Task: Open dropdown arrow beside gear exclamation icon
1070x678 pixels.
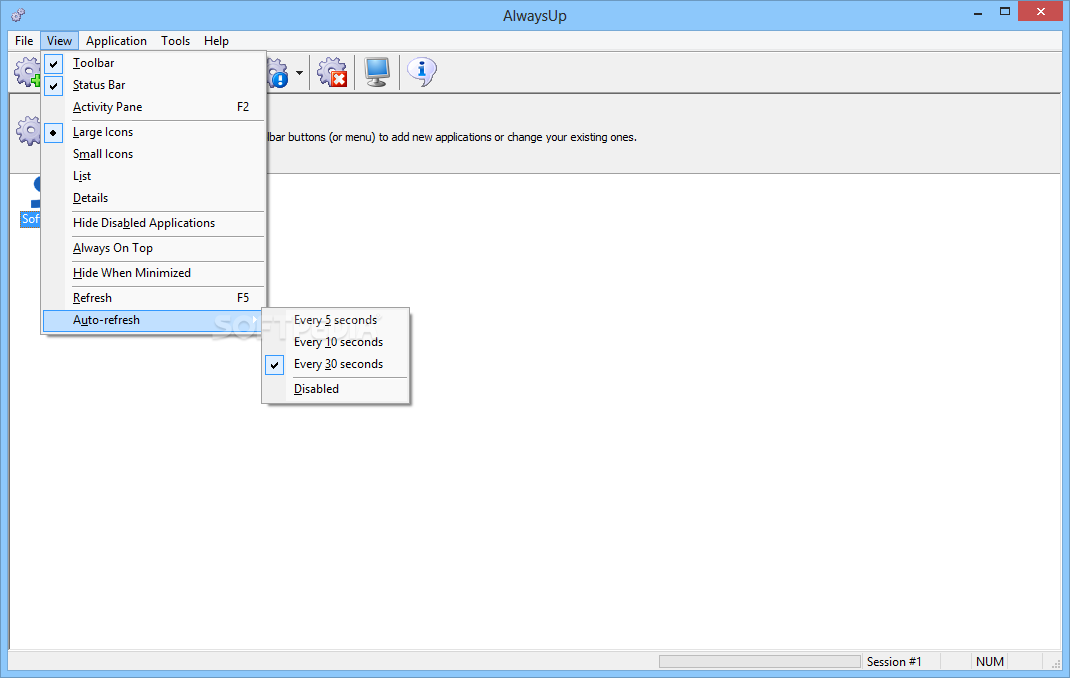Action: (299, 72)
